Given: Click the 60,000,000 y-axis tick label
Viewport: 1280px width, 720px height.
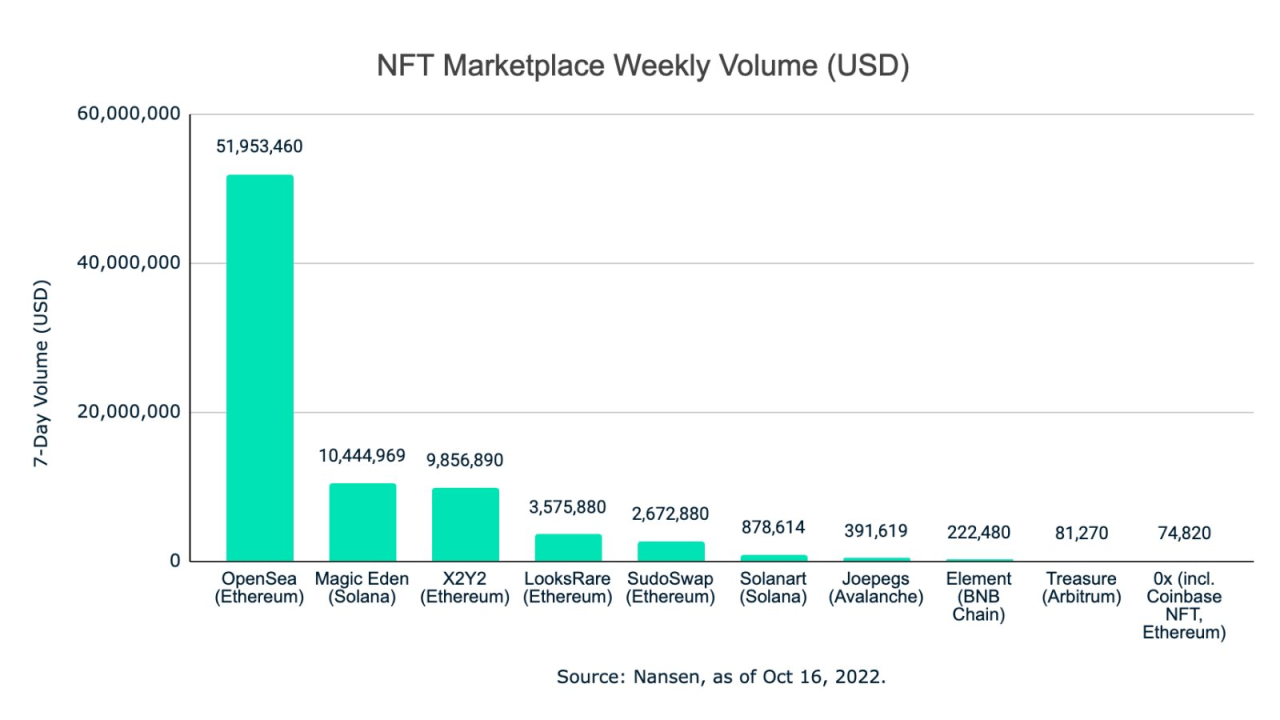Looking at the screenshot, I should pyautogui.click(x=129, y=114).
